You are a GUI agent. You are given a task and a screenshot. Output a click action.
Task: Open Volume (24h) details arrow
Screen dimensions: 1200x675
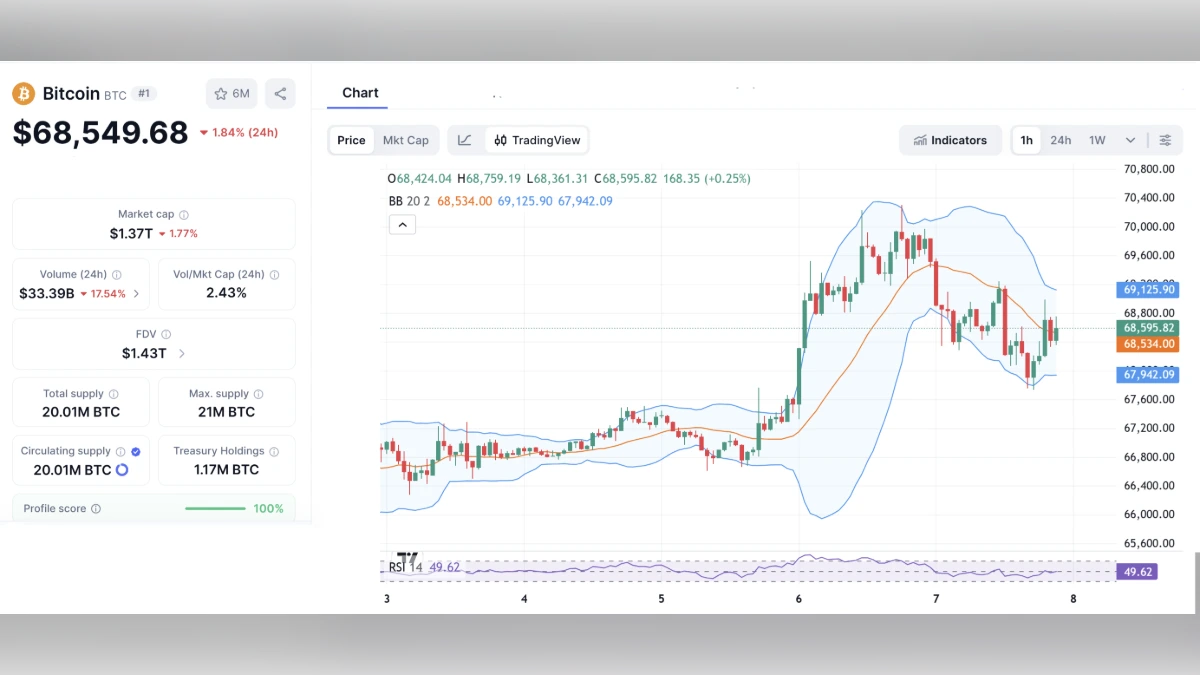(138, 293)
